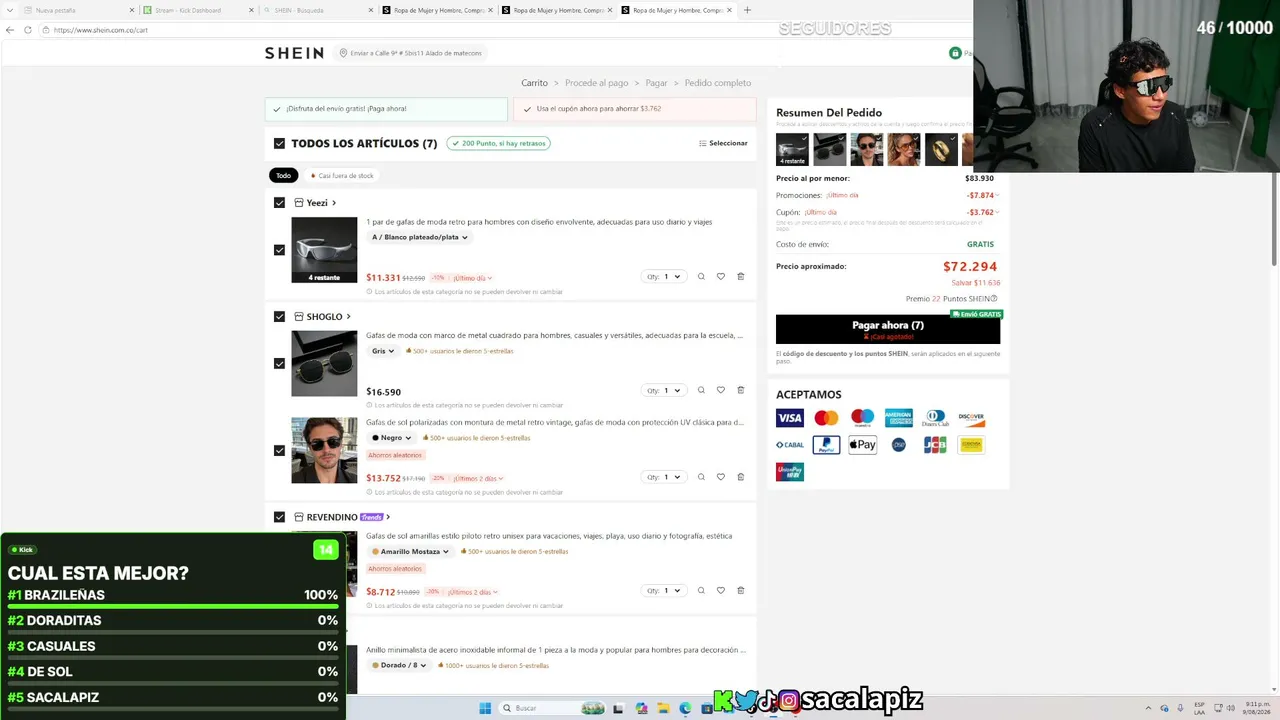Click the browser address bar URL
The image size is (1280, 720).
click(101, 30)
